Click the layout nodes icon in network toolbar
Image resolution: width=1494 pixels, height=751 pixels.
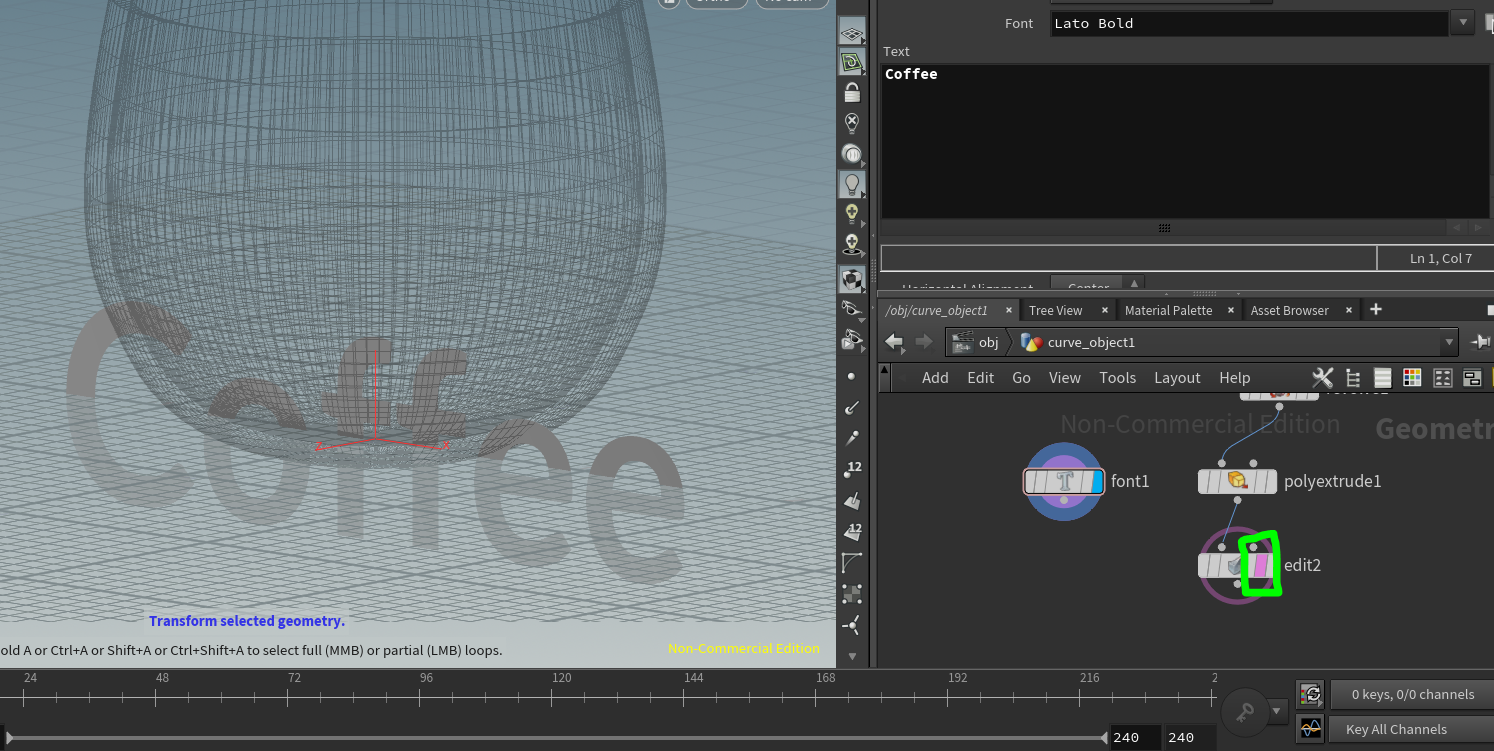click(x=1442, y=378)
